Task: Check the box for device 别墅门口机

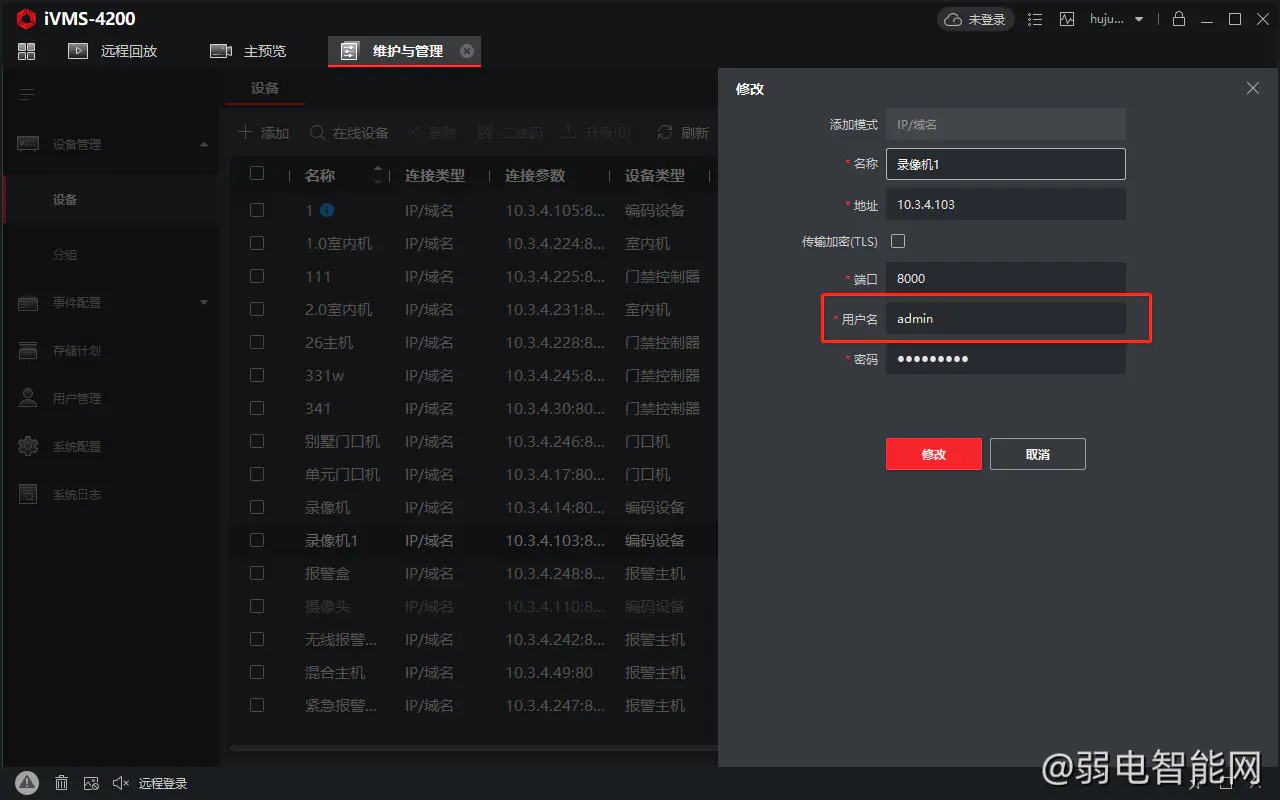Action: point(257,441)
